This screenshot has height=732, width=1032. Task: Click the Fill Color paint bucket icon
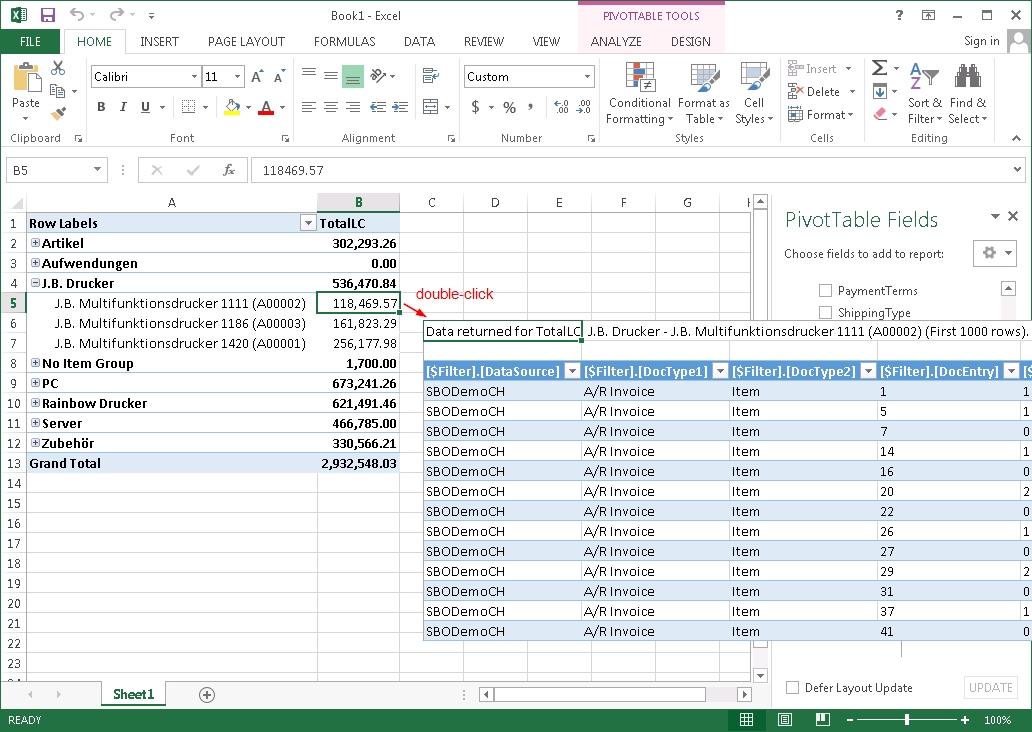[x=232, y=107]
